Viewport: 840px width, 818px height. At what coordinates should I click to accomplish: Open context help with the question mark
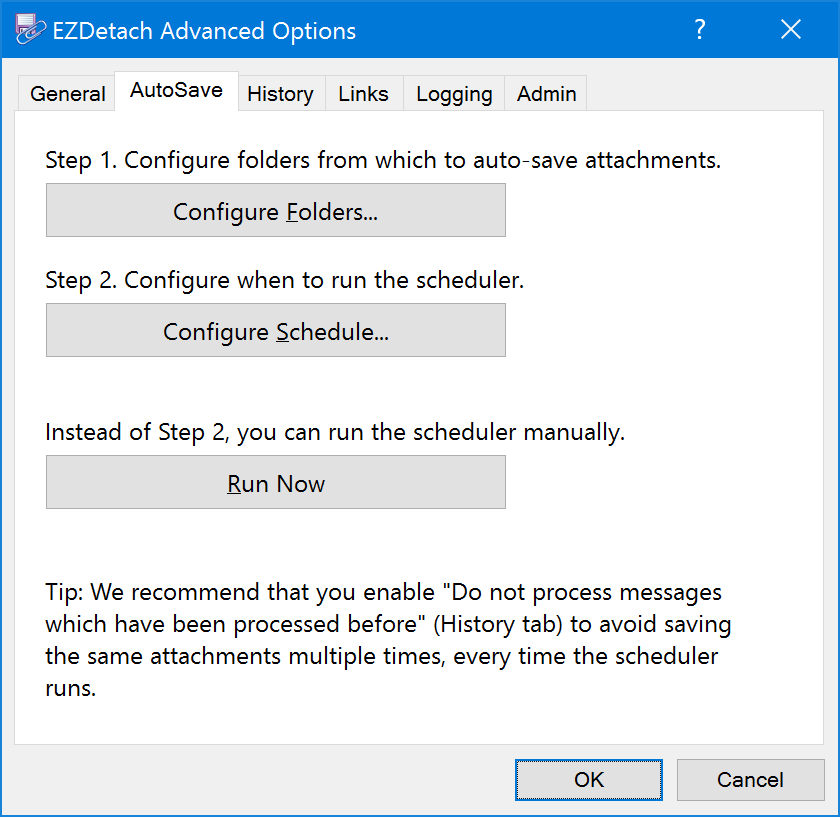click(700, 29)
